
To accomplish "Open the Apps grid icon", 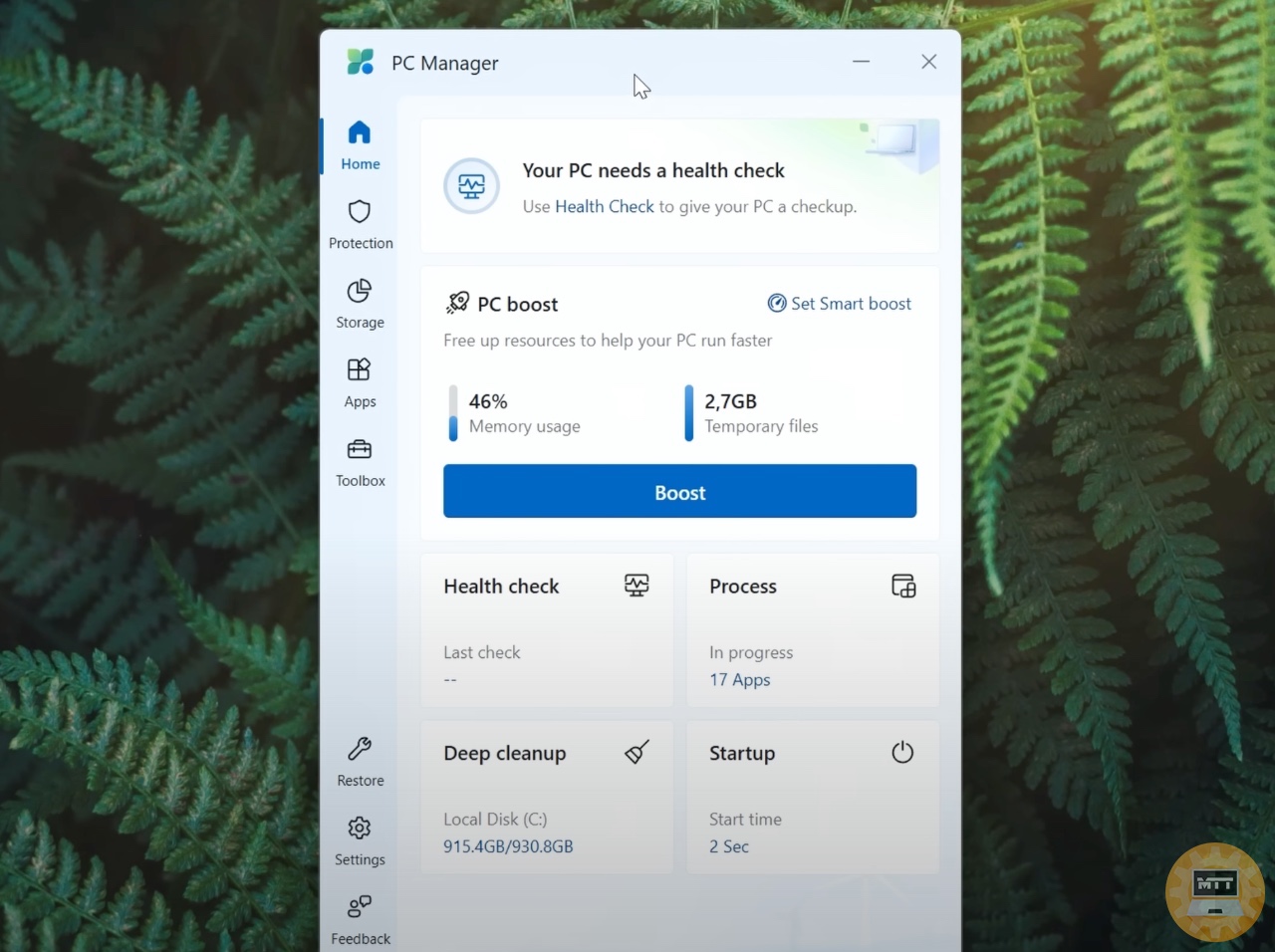I will pos(360,369).
